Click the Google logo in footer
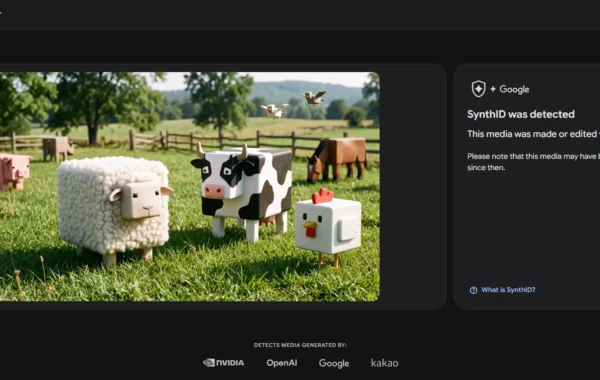Screen dimensions: 600x380 334,363
